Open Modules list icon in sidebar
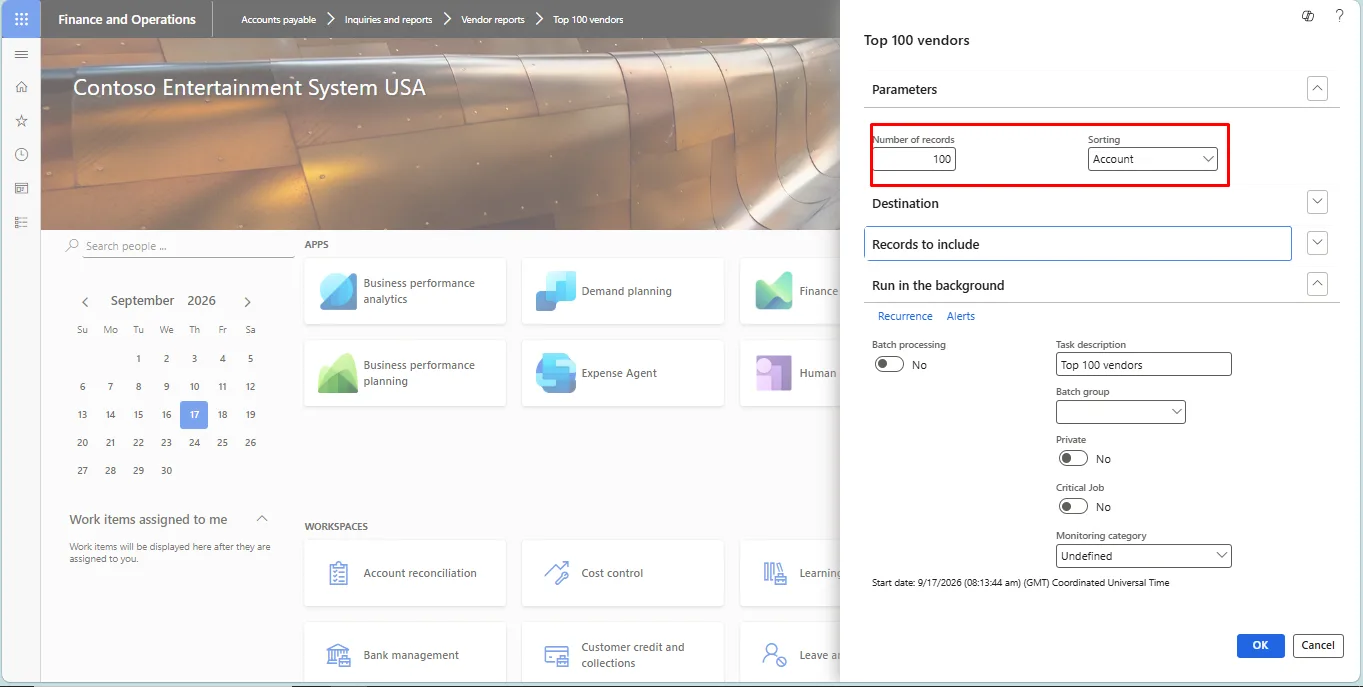 [21, 222]
